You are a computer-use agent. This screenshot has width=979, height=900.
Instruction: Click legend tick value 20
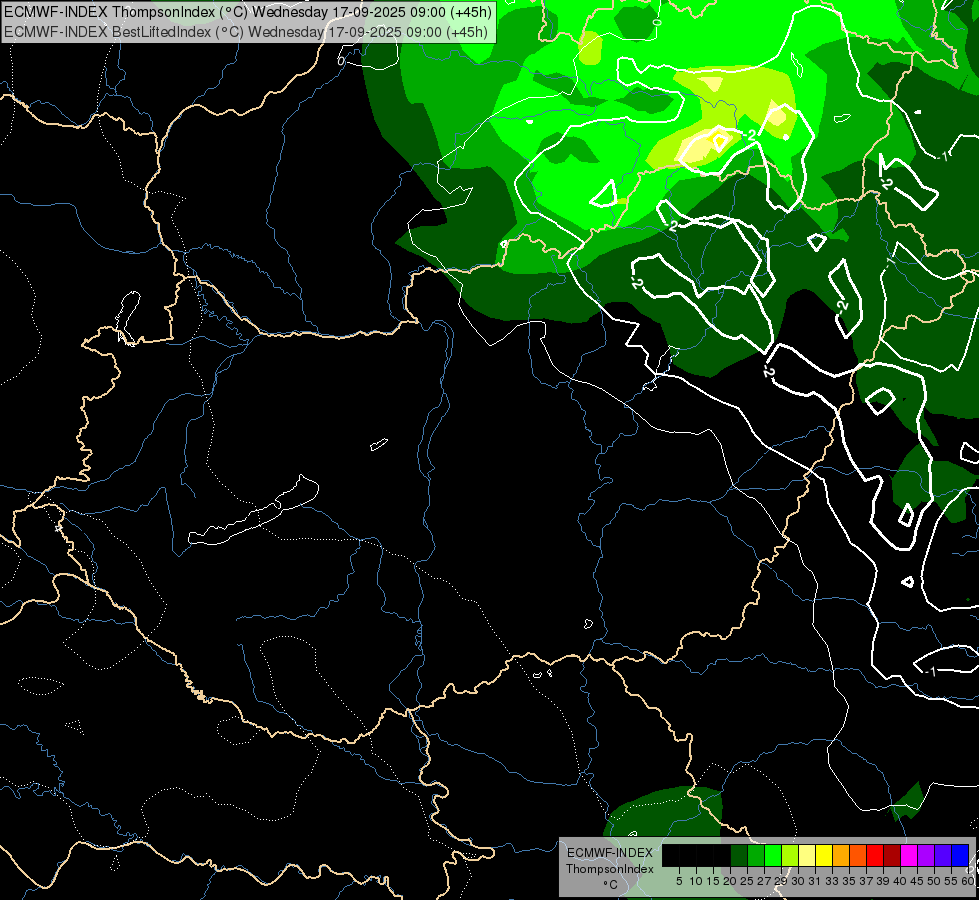click(730, 881)
